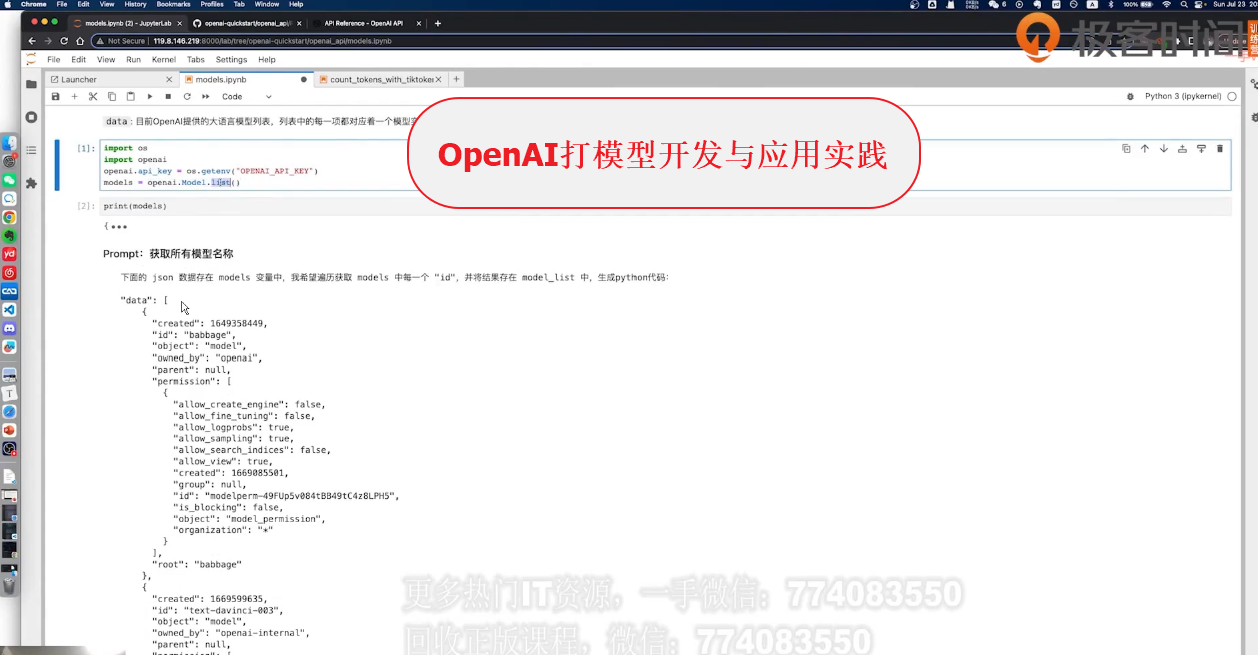Insert a new cell below with plus icon
Screen dimensions: 1258x655
click(74, 97)
